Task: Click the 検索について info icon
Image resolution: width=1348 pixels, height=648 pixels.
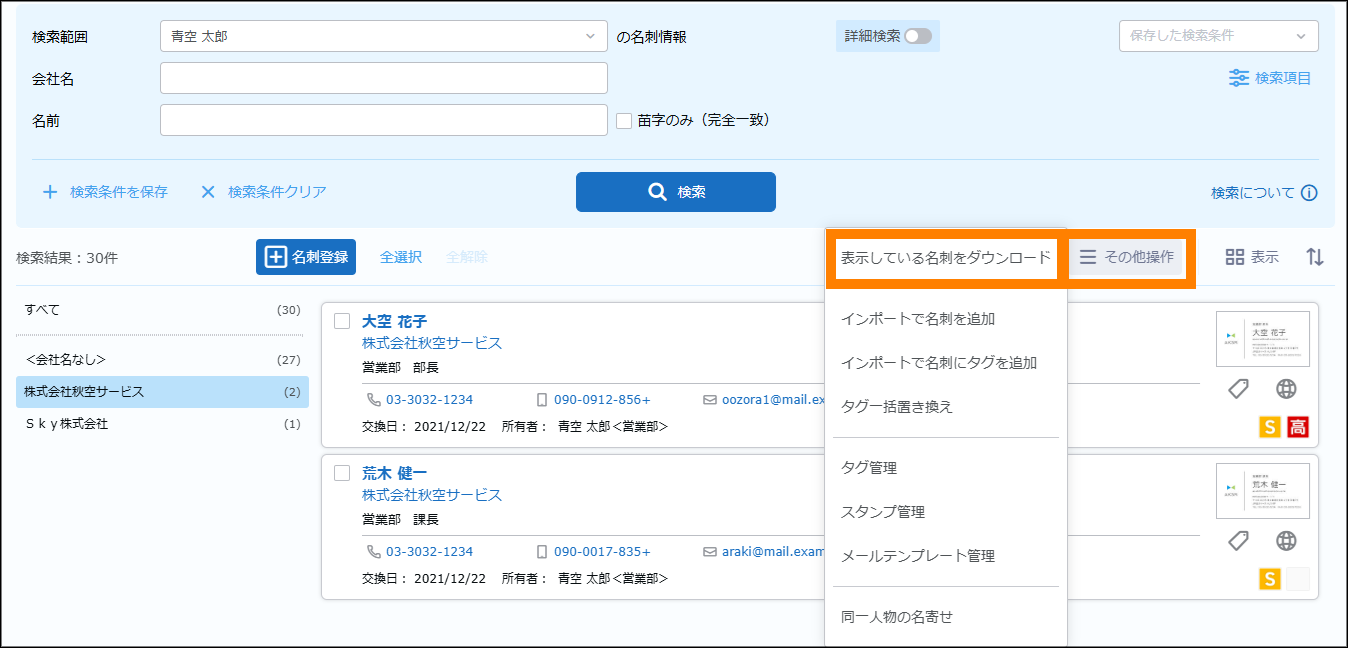Action: (x=1309, y=193)
